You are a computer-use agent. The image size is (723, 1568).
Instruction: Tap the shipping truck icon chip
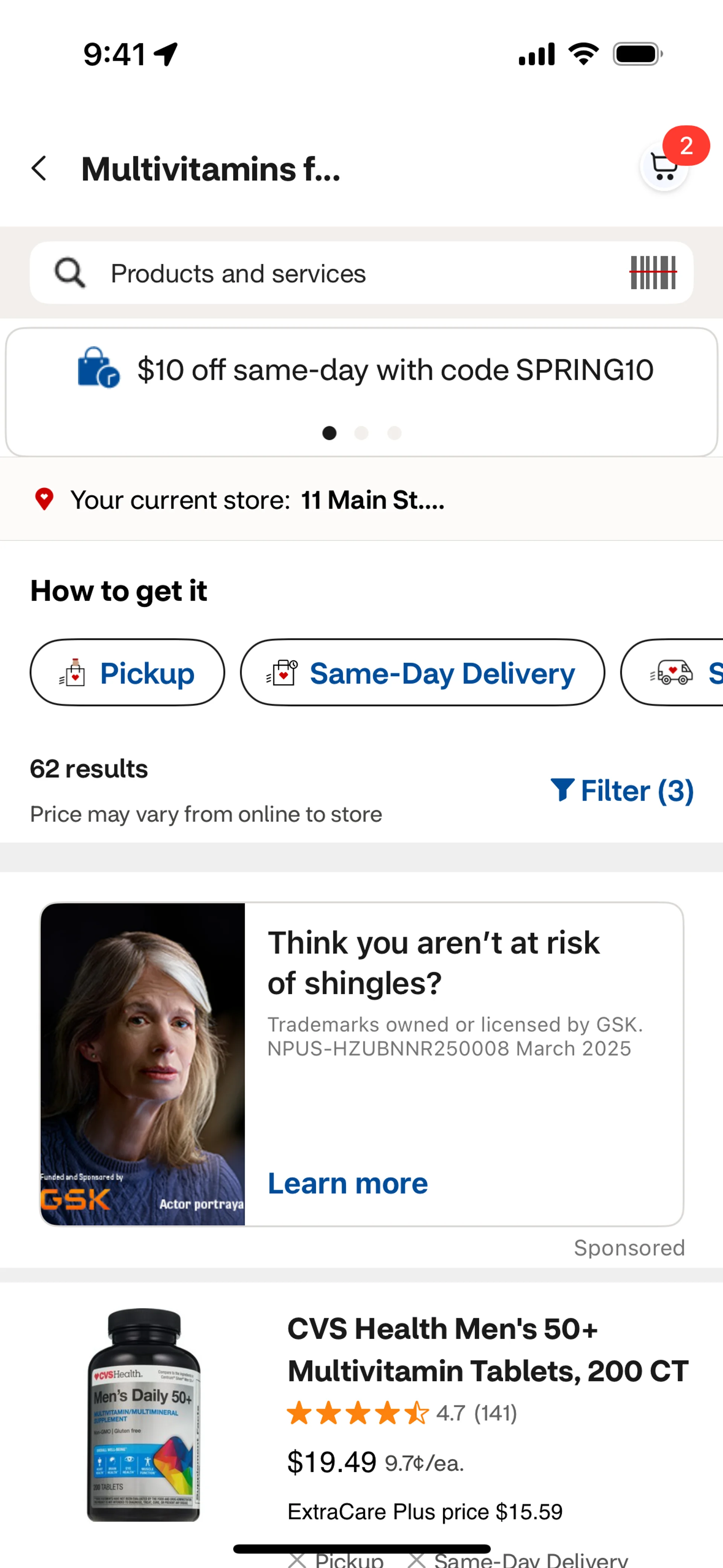tap(671, 672)
